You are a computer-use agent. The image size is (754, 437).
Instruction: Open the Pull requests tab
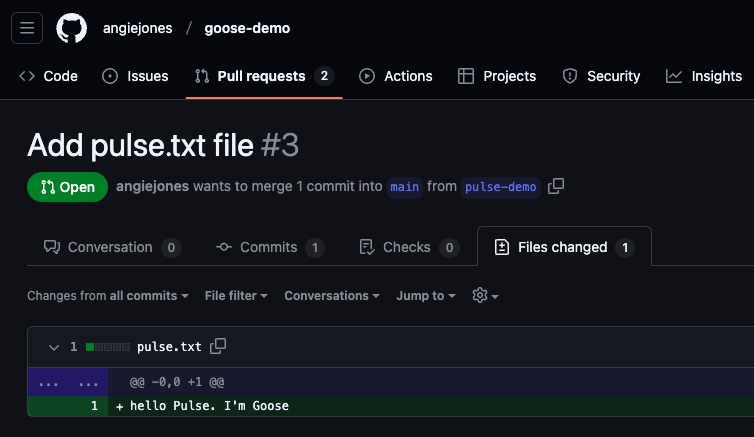(264, 76)
